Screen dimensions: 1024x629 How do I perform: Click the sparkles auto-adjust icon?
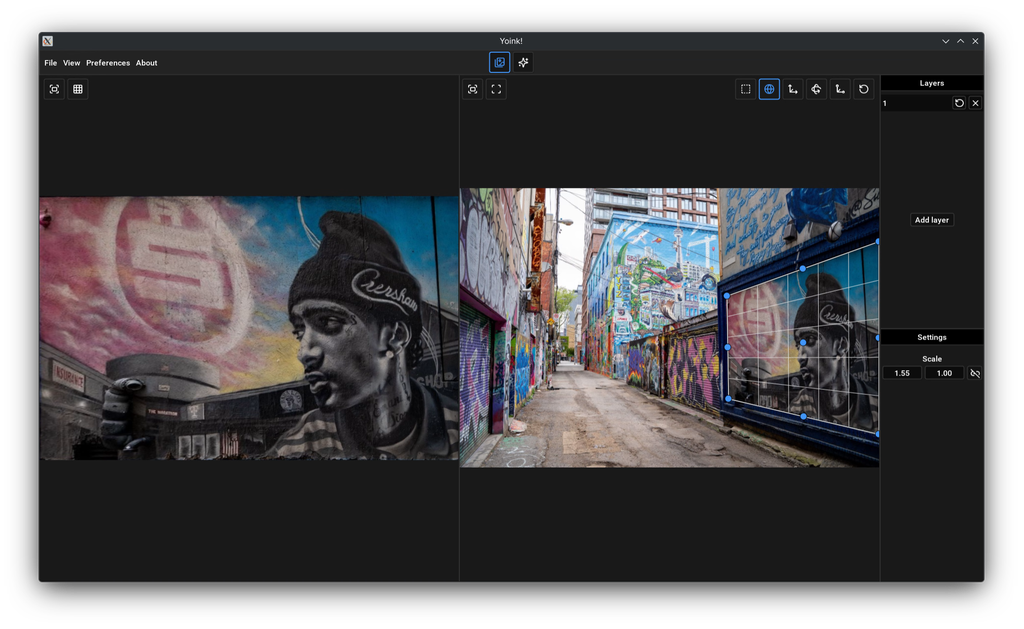[x=523, y=62]
